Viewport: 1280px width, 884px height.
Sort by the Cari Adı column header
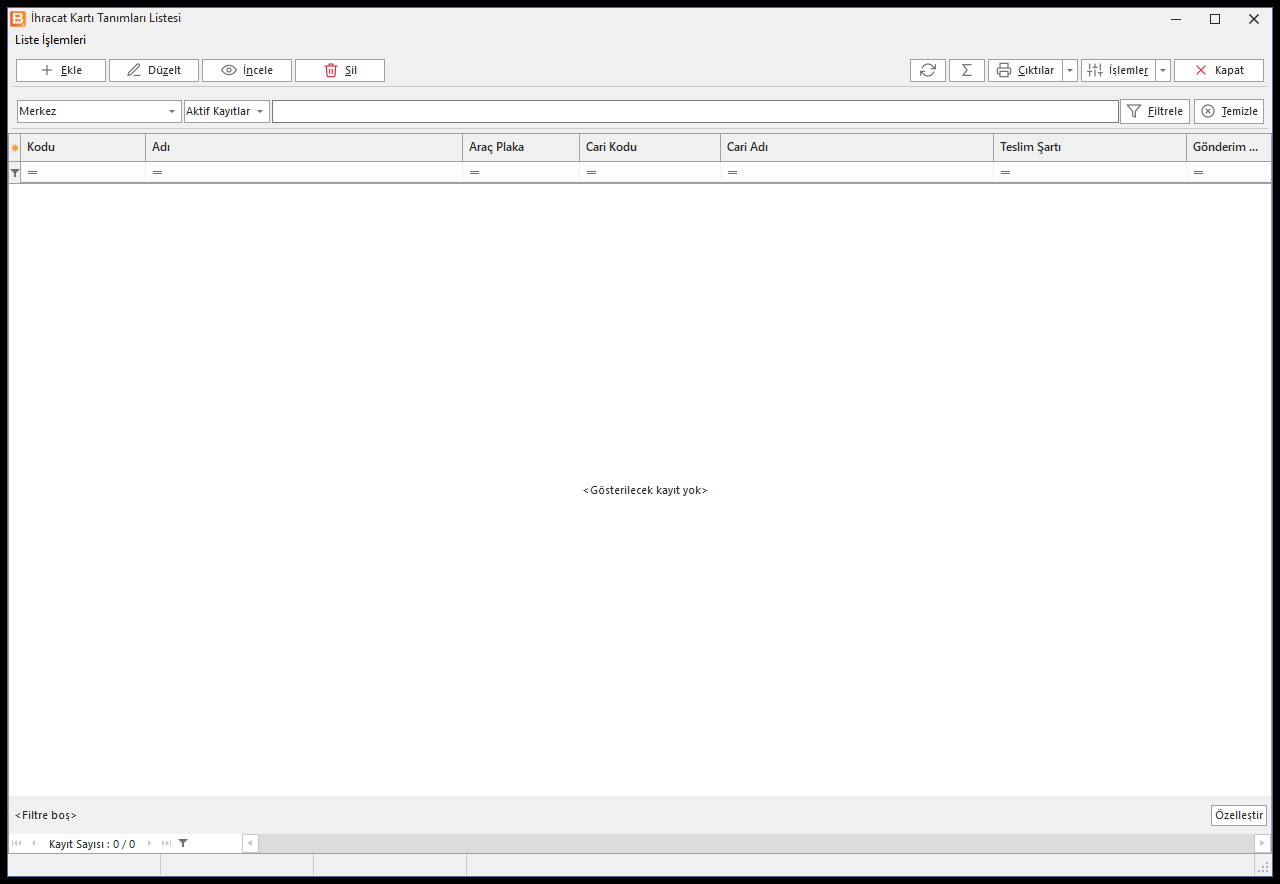(857, 147)
